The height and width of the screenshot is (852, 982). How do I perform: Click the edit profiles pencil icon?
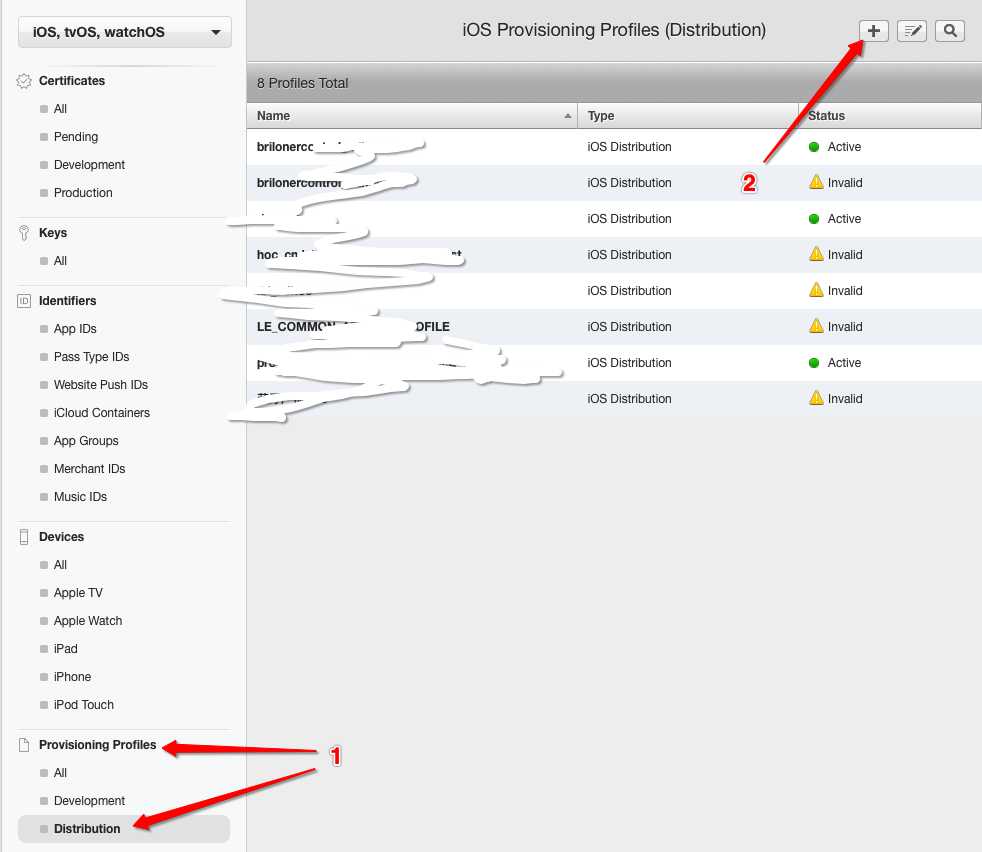coord(911,31)
